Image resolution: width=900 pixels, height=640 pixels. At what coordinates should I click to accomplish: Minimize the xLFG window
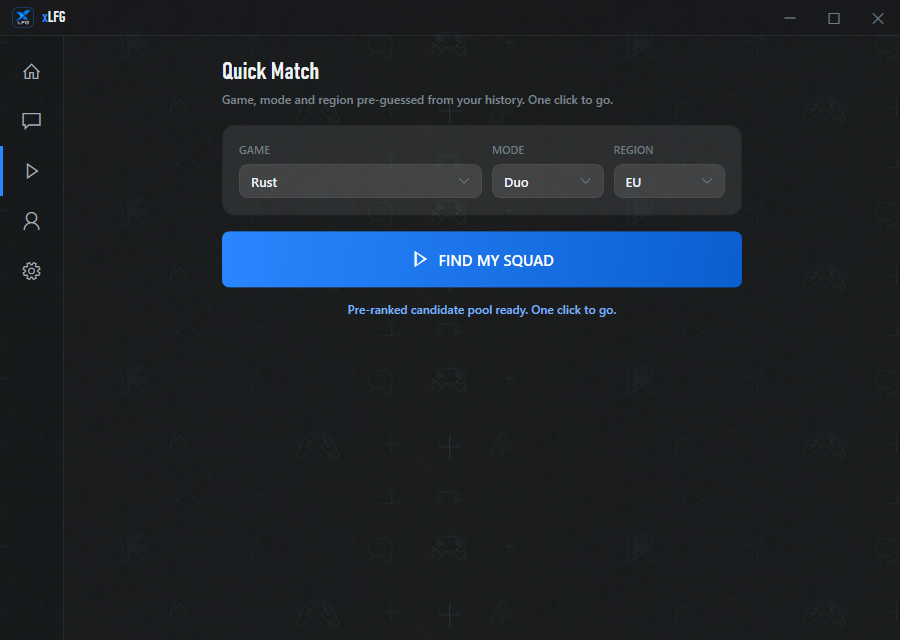click(790, 18)
